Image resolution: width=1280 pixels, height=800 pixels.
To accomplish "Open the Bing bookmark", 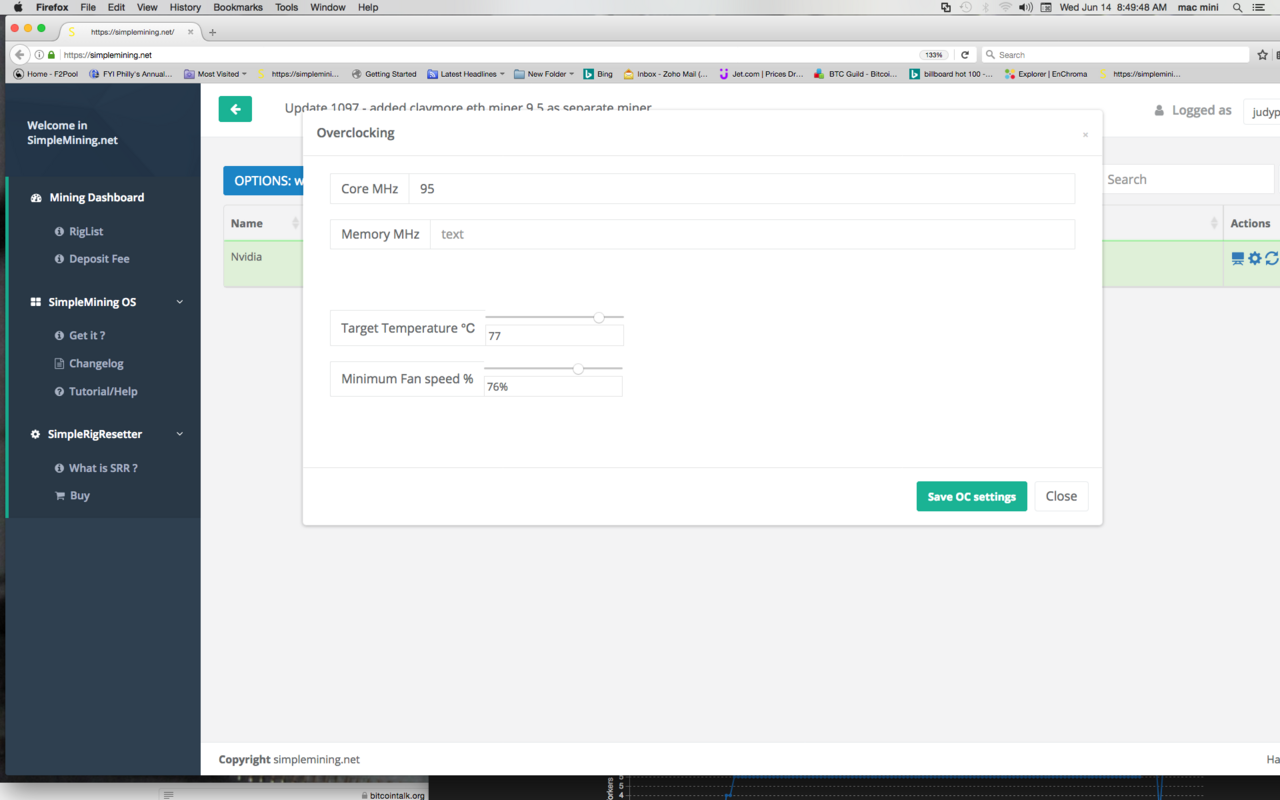I will (x=598, y=74).
